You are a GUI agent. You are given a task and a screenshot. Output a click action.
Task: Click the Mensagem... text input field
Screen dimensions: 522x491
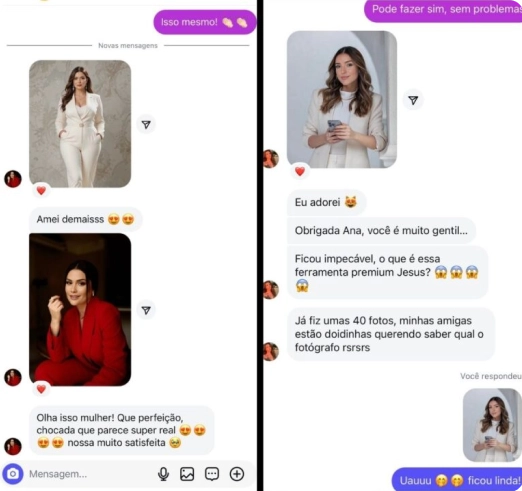click(90, 474)
